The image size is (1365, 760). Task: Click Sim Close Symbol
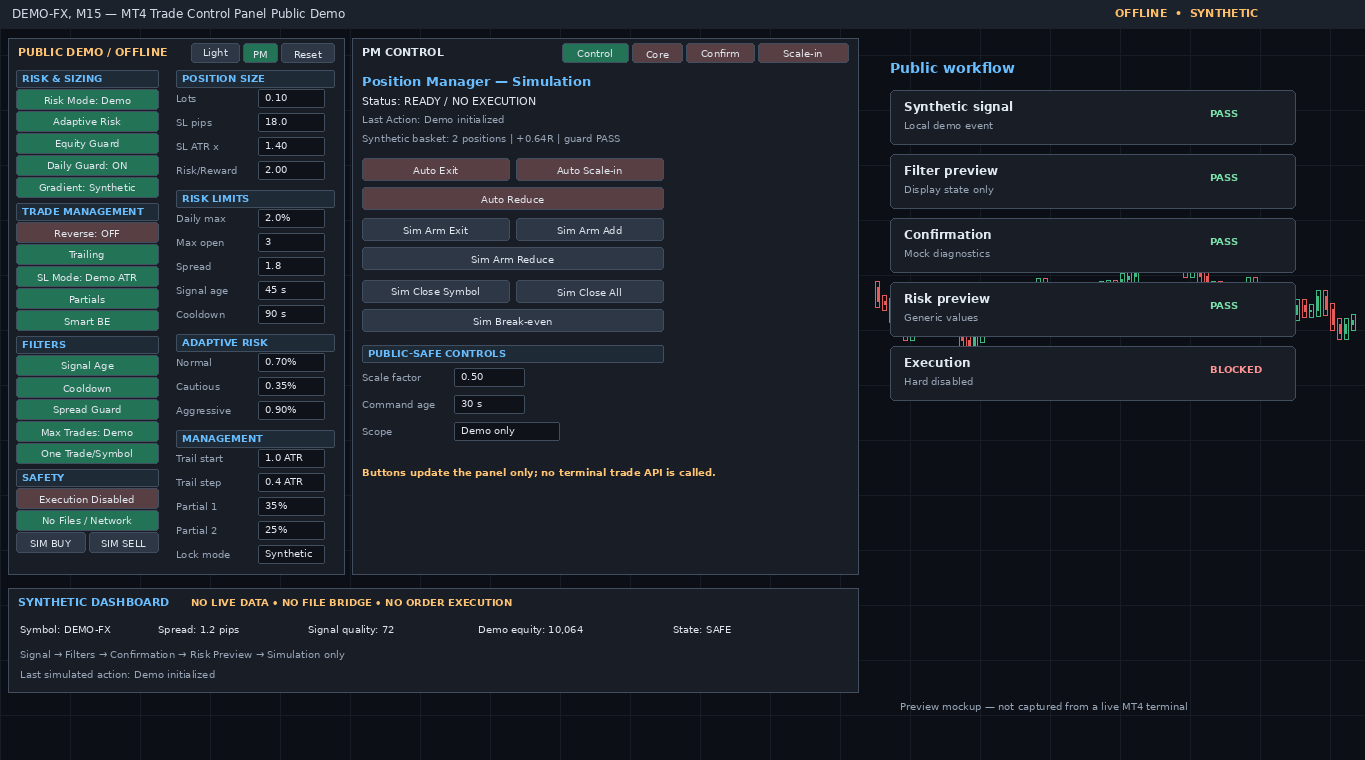[x=436, y=292]
